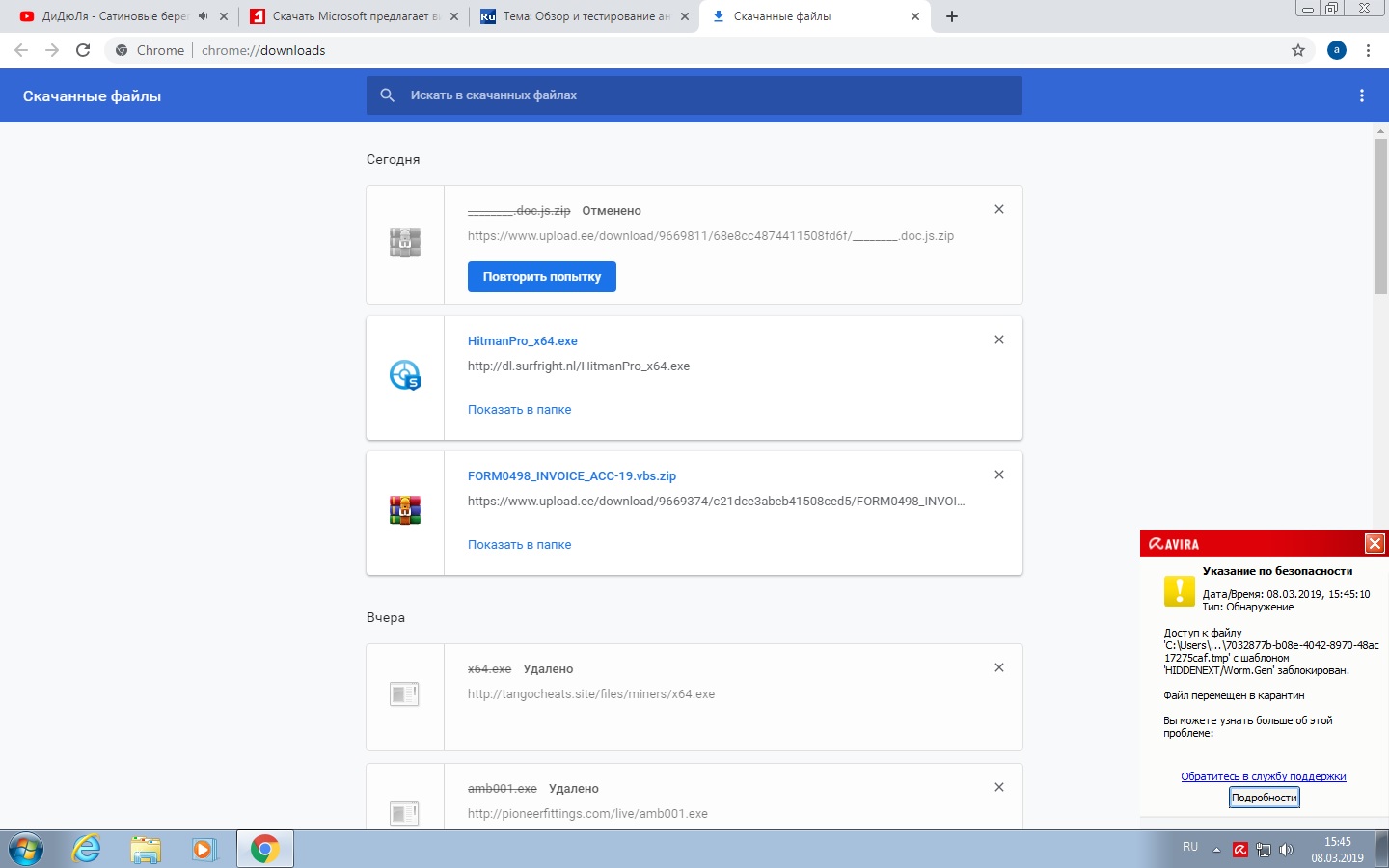Click the RU language indicator in taskbar
The width and height of the screenshot is (1389, 868).
(1190, 847)
